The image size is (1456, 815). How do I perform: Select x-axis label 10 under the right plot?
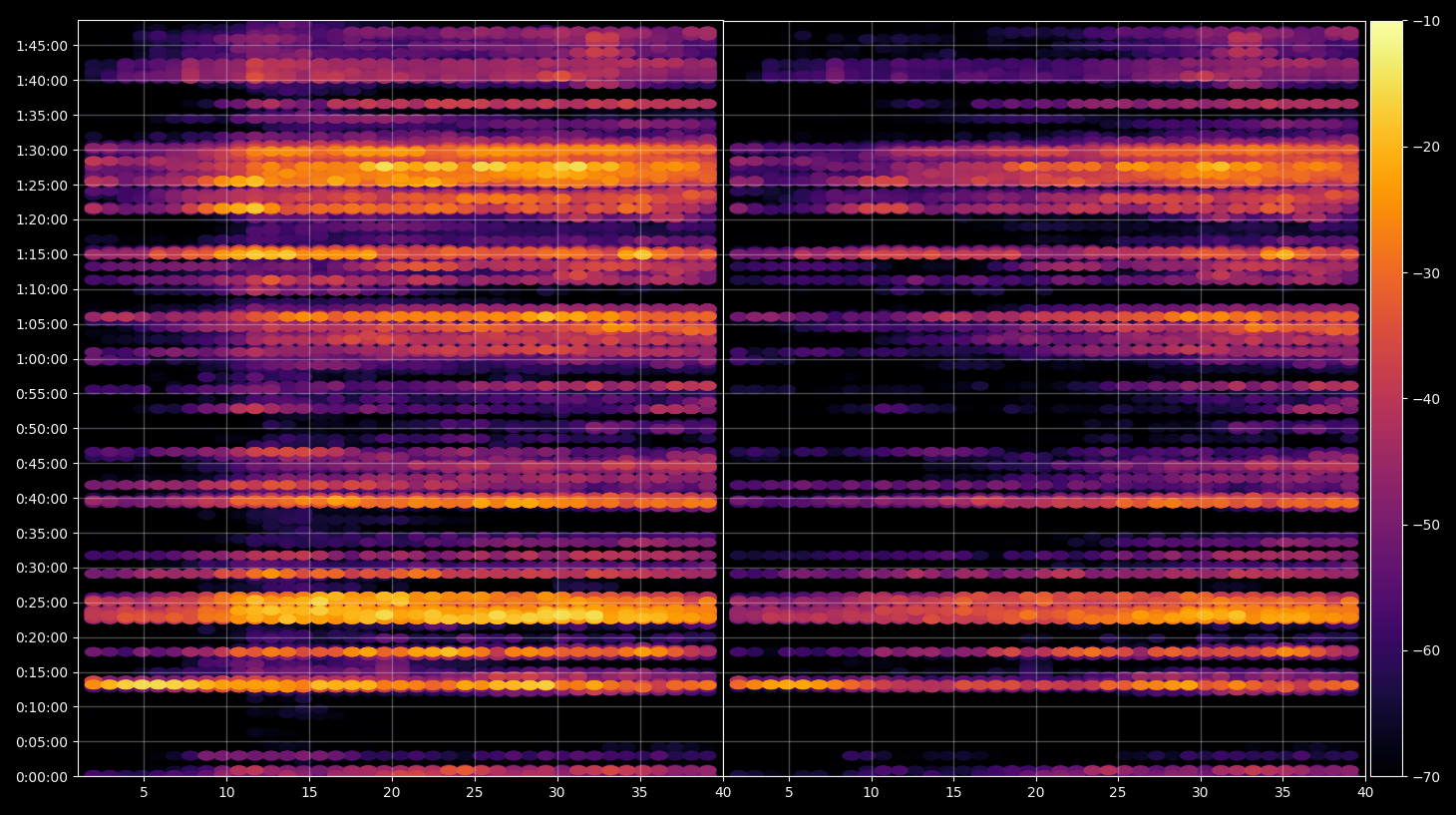click(x=871, y=793)
